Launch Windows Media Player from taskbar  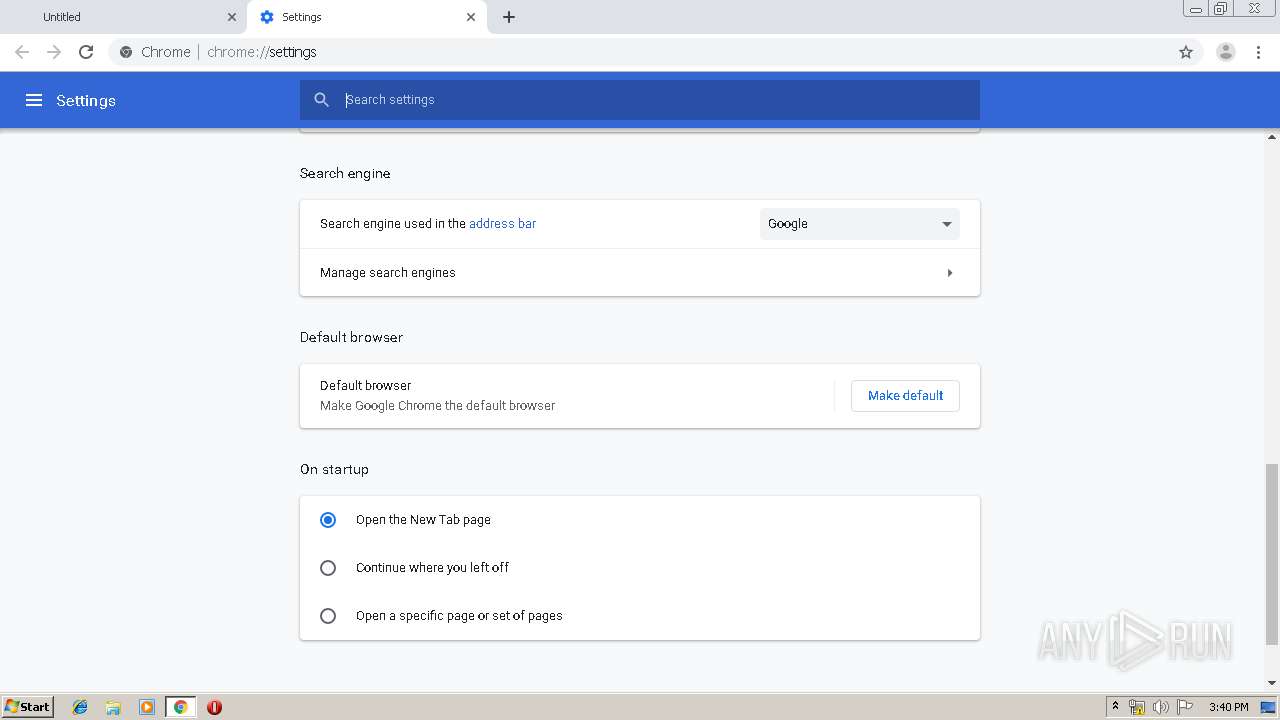coord(147,707)
